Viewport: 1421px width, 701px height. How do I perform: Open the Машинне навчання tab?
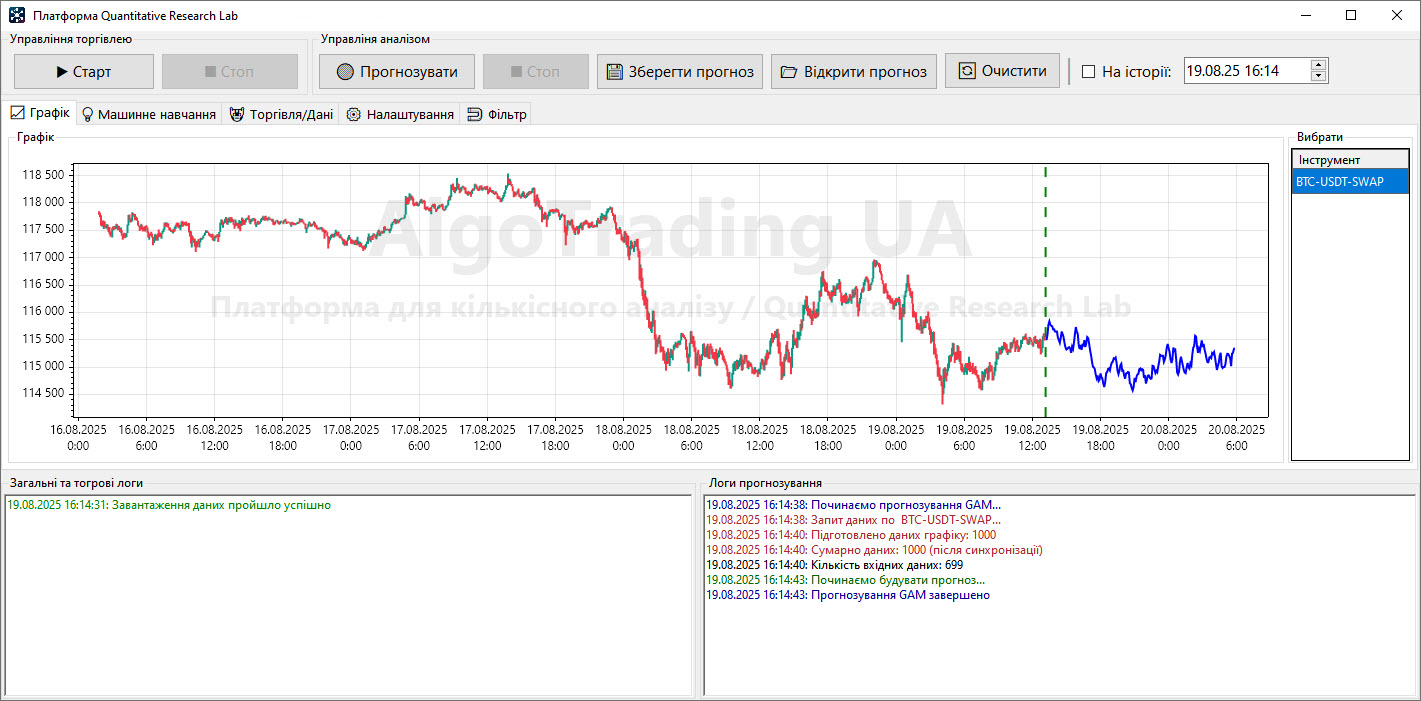click(x=148, y=114)
